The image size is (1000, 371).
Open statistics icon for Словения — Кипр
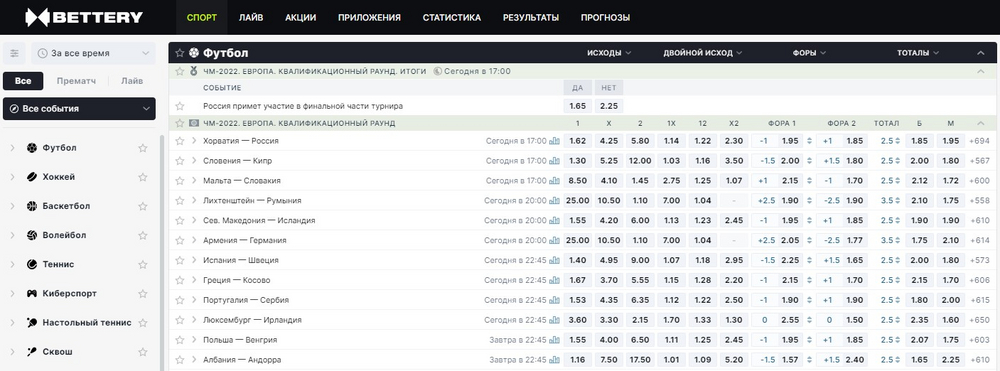(x=554, y=161)
